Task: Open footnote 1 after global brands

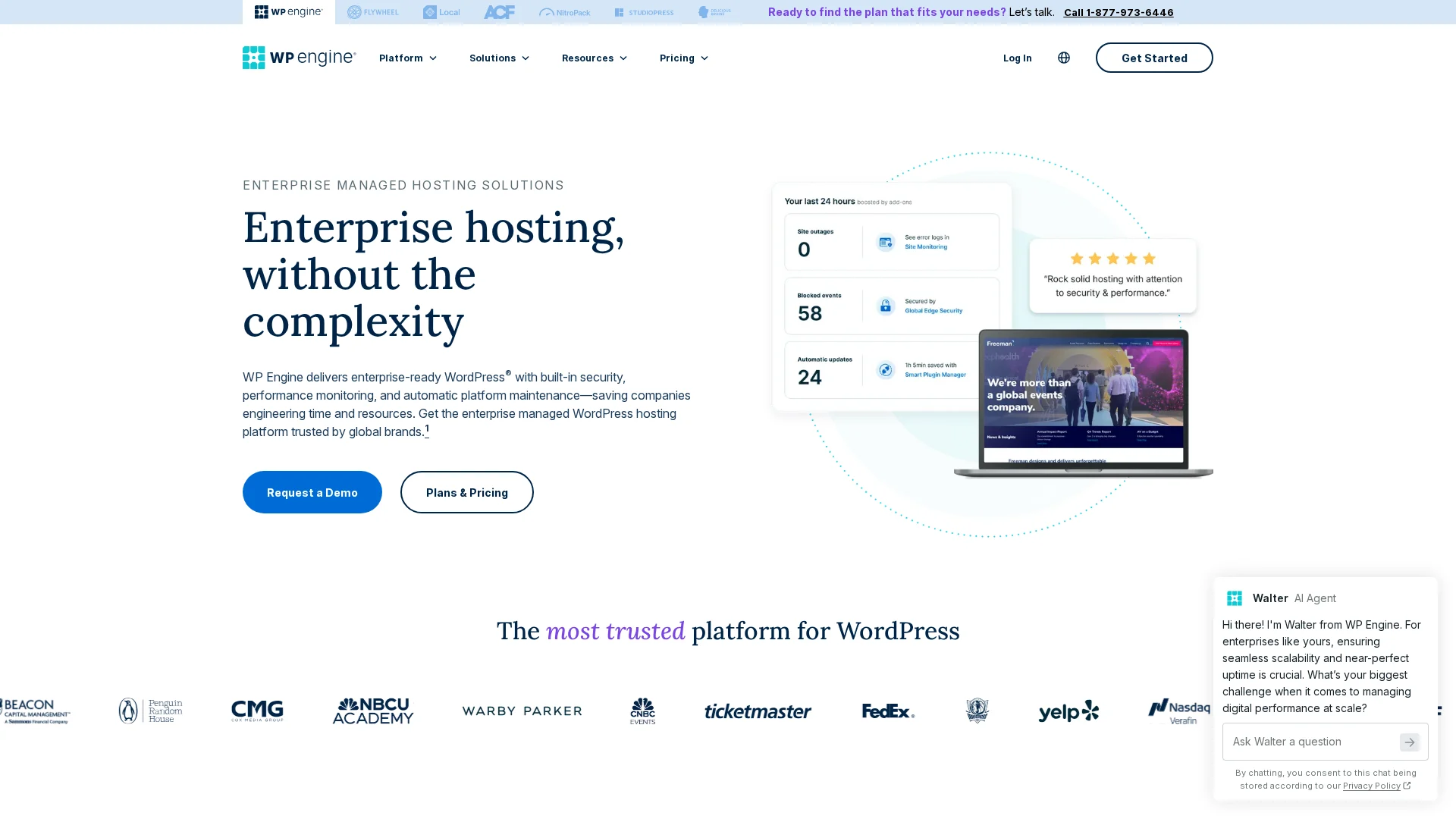Action: [x=427, y=429]
